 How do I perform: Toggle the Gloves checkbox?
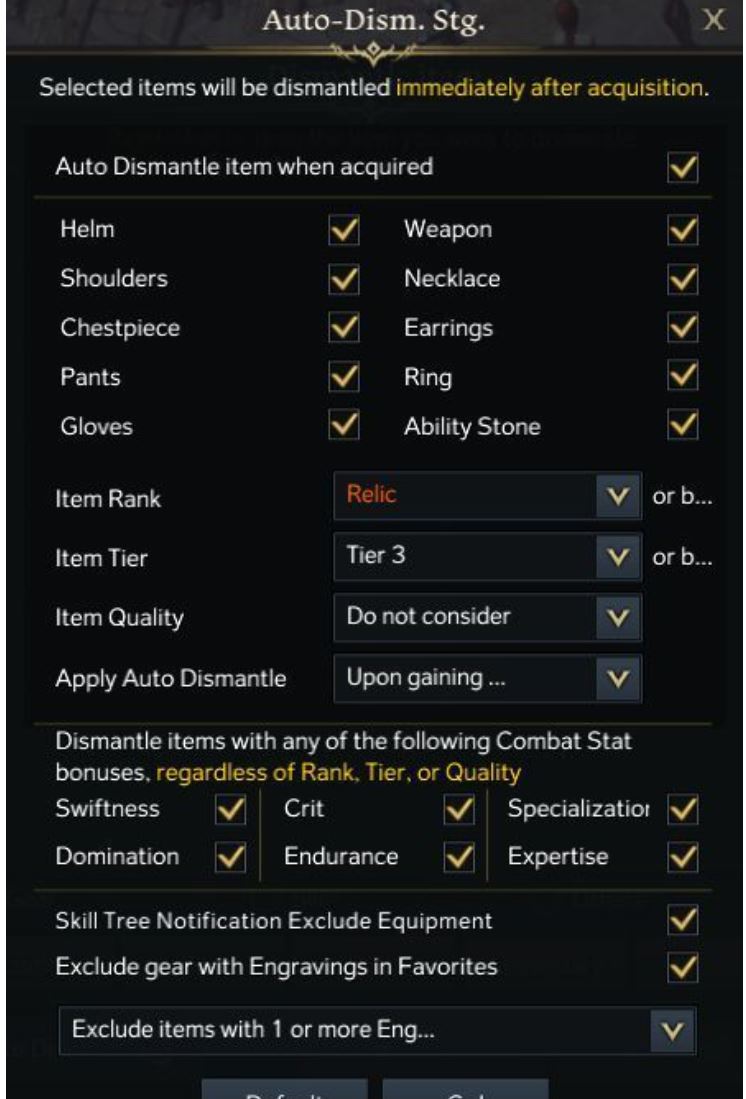click(x=344, y=425)
